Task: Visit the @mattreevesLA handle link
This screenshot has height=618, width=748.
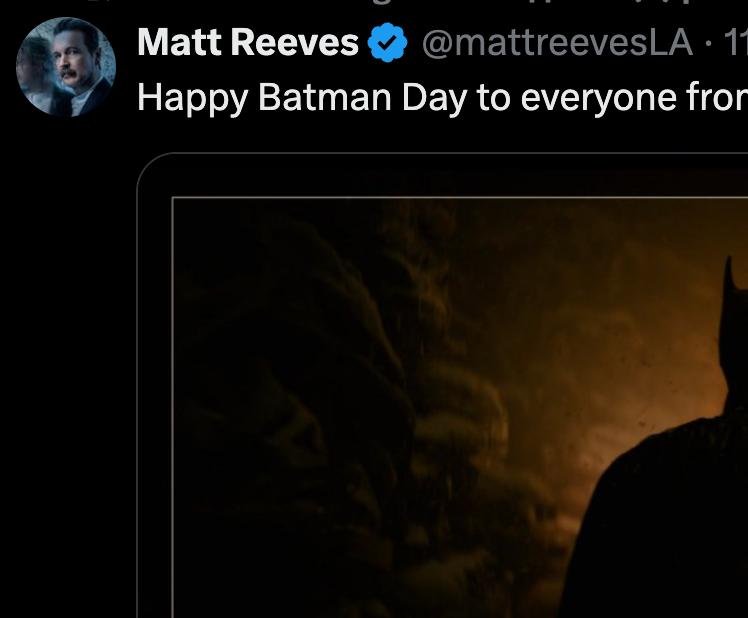Action: (557, 43)
